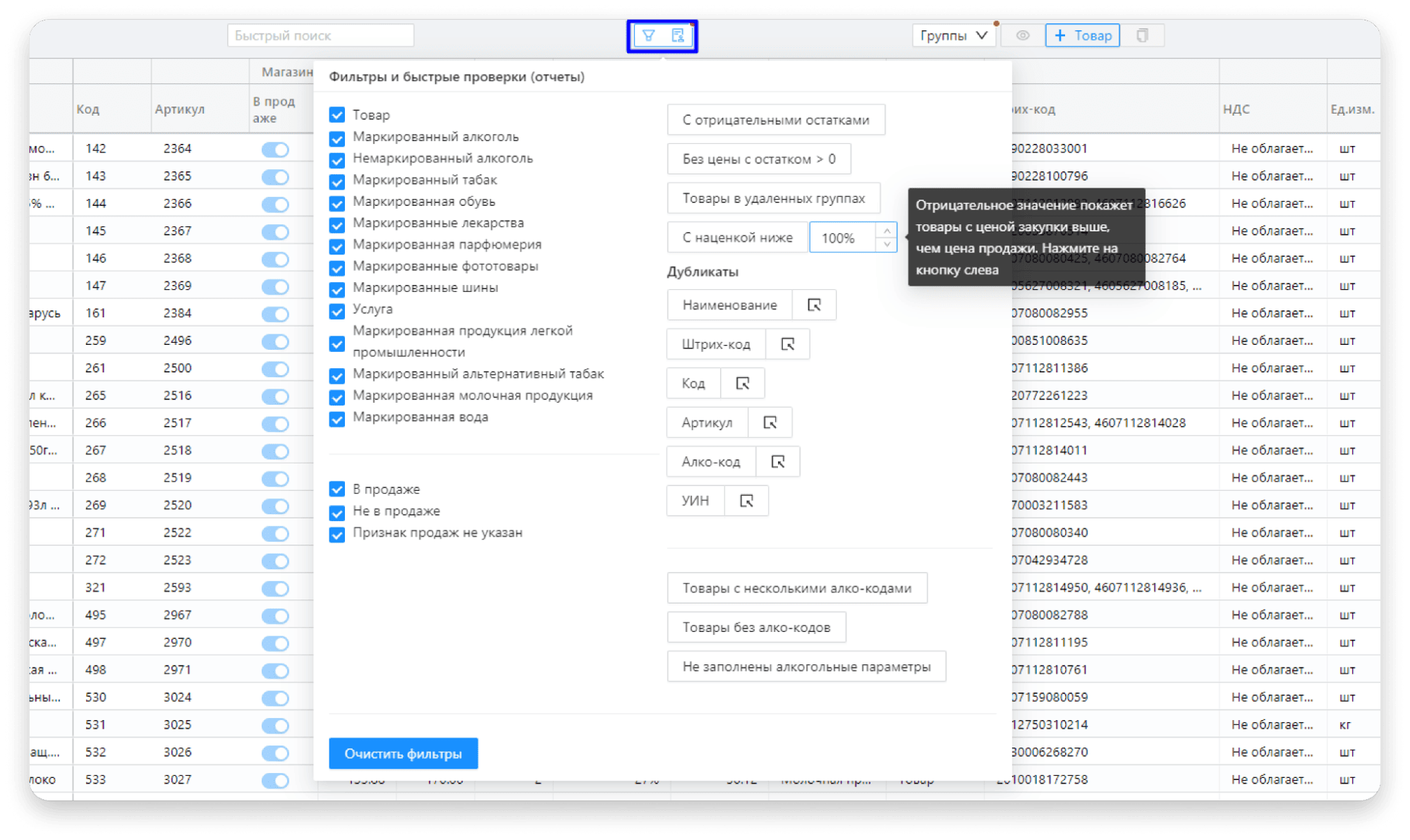Open the Группы dropdown

[x=953, y=35]
